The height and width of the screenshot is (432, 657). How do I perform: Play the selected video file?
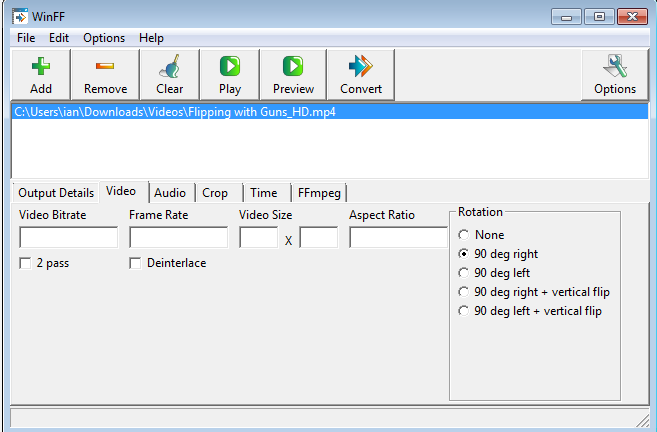[230, 75]
